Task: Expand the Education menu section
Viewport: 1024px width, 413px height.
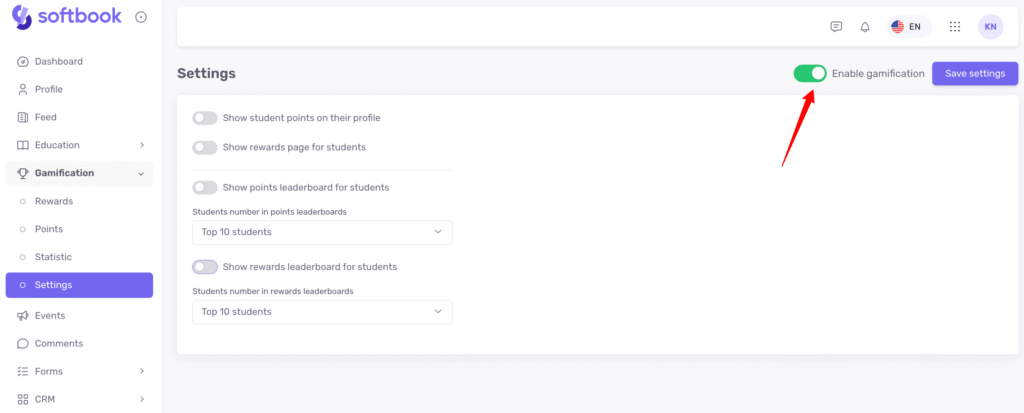Action: (x=79, y=145)
